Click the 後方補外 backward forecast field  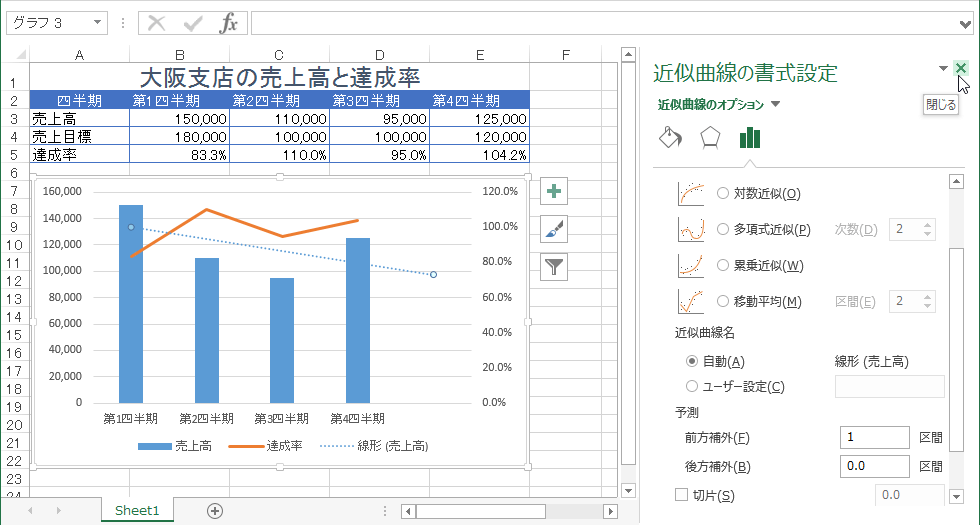[x=874, y=466]
